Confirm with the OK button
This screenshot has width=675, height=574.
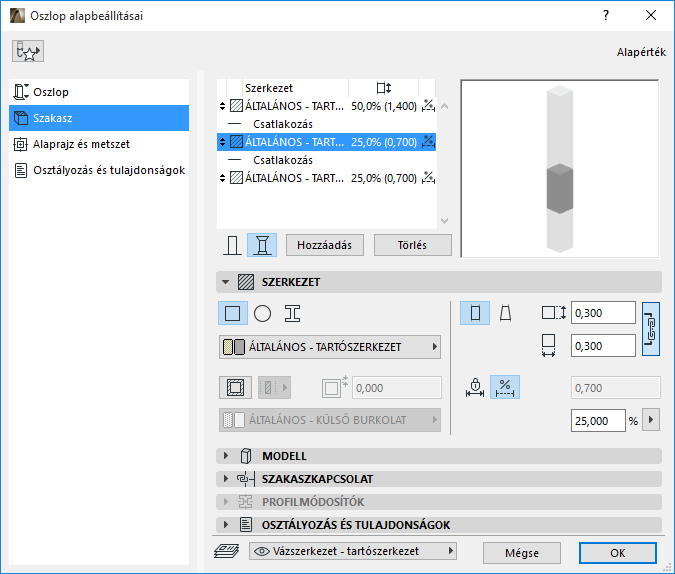[618, 553]
